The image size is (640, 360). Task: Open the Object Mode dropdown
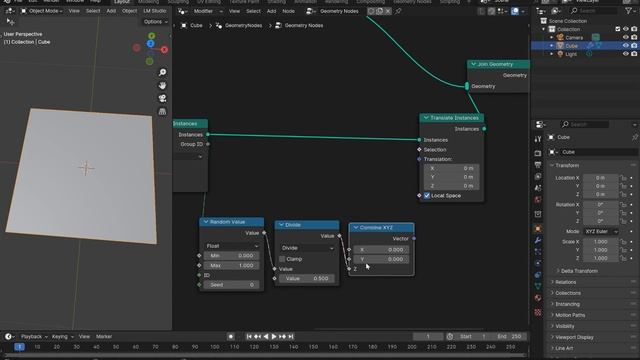(42, 11)
